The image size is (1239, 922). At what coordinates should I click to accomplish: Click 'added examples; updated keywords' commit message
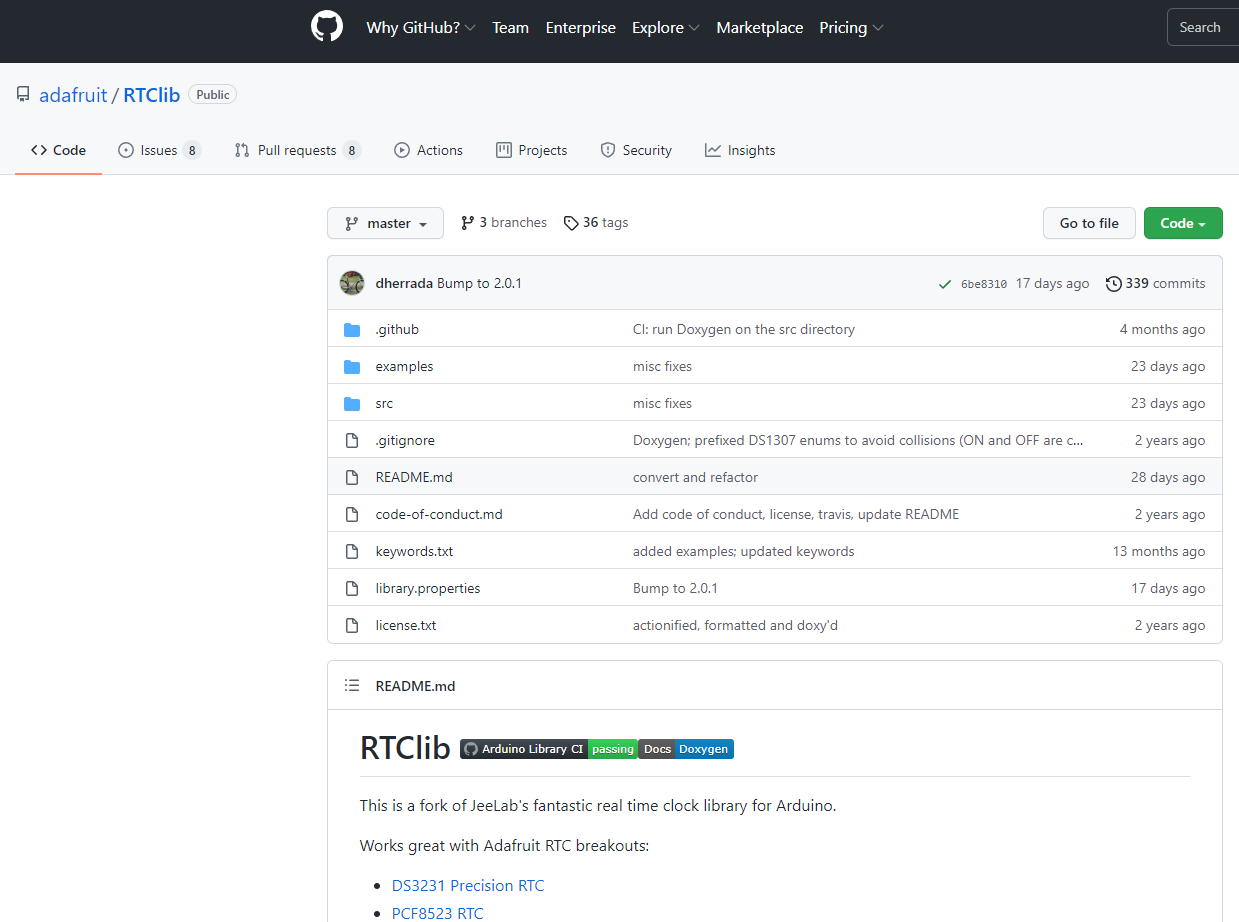pyautogui.click(x=744, y=552)
